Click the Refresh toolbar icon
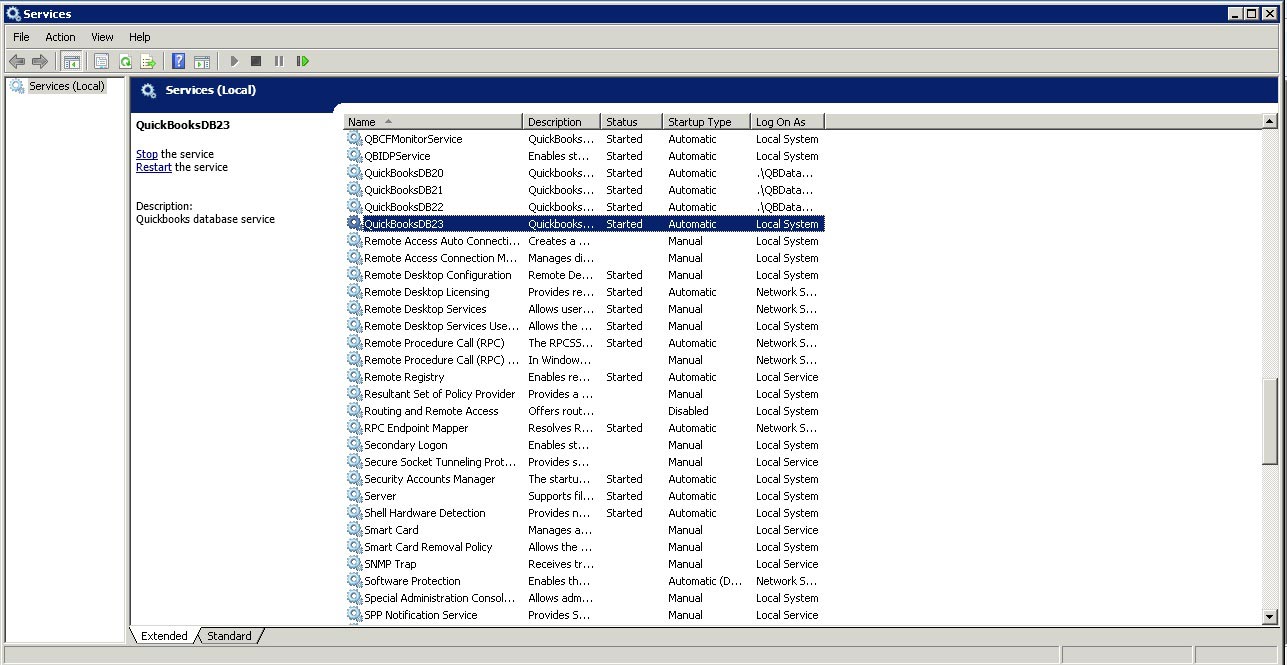 tap(126, 61)
